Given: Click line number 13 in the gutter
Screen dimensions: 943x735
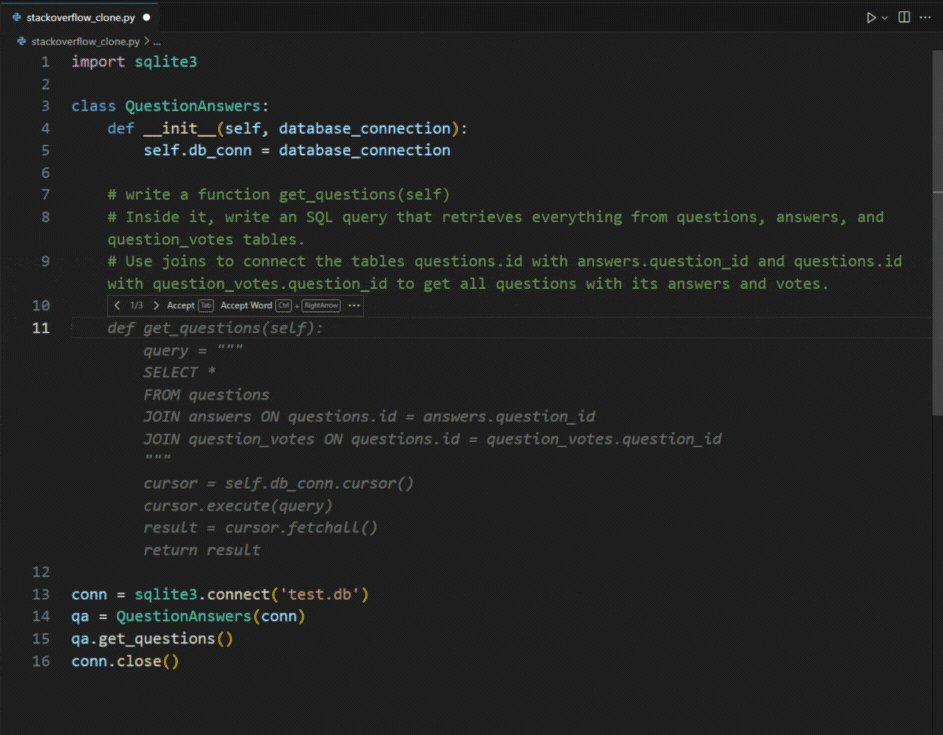Looking at the screenshot, I should coord(41,594).
